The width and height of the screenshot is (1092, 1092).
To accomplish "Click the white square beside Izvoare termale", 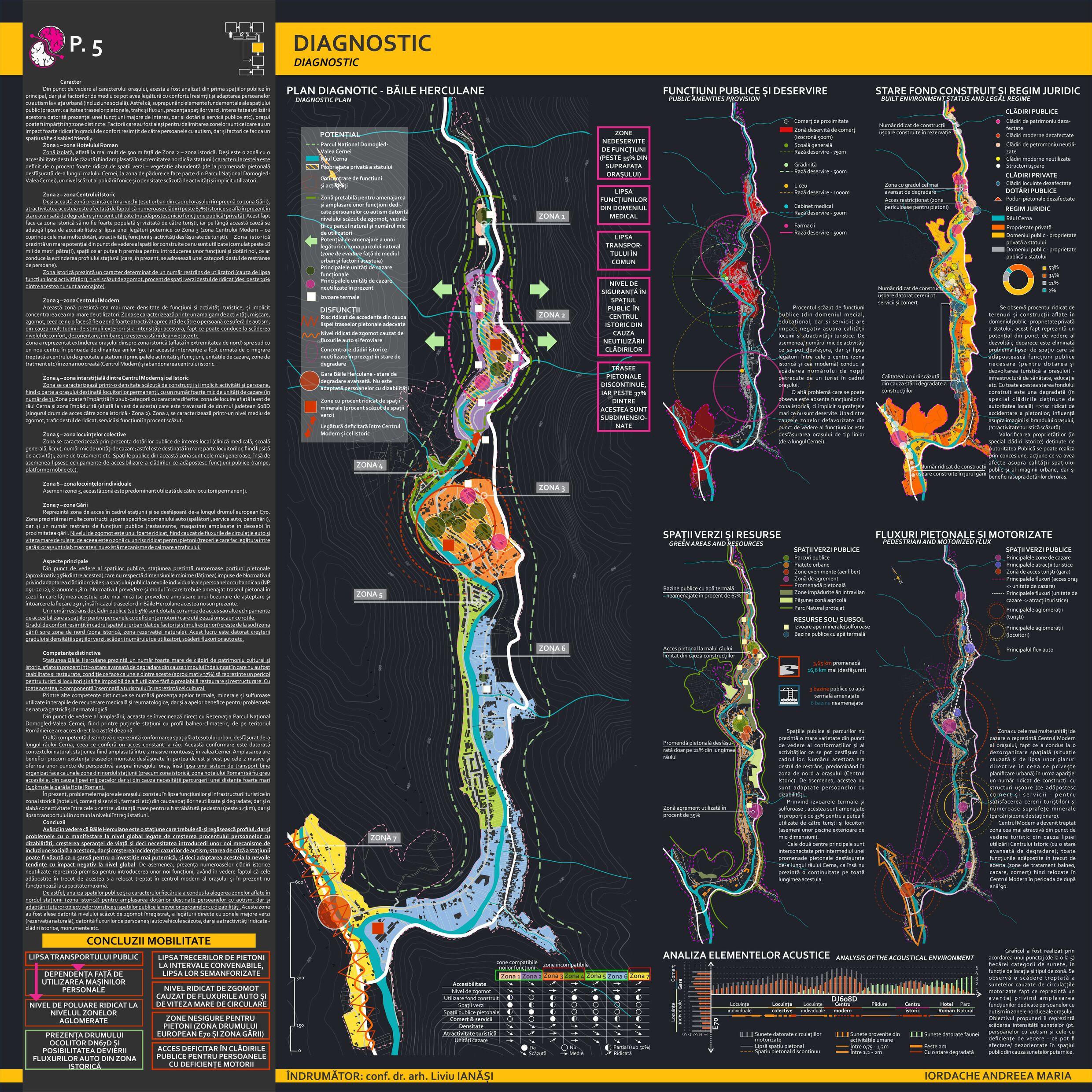I will pos(310,297).
